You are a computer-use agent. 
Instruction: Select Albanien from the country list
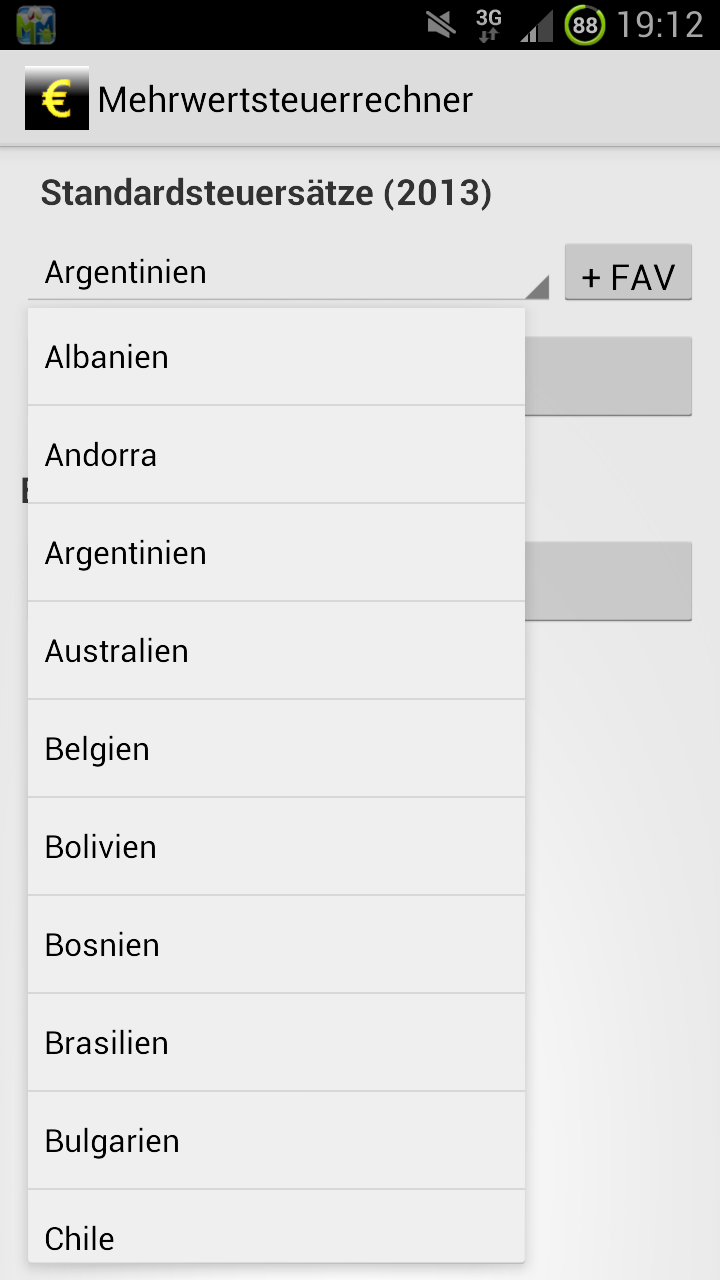[x=276, y=357]
